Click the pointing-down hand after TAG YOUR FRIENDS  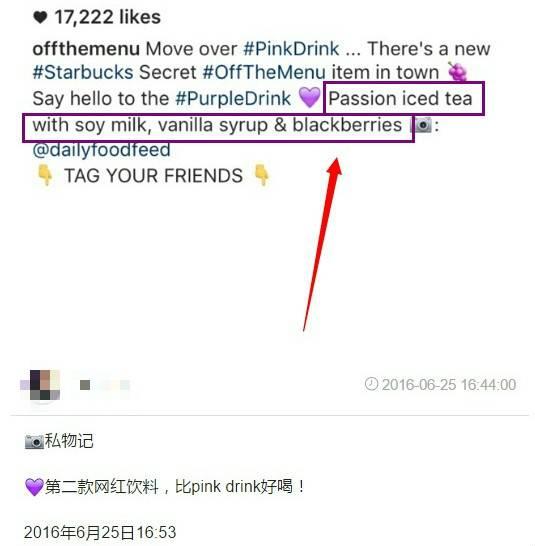click(x=262, y=175)
